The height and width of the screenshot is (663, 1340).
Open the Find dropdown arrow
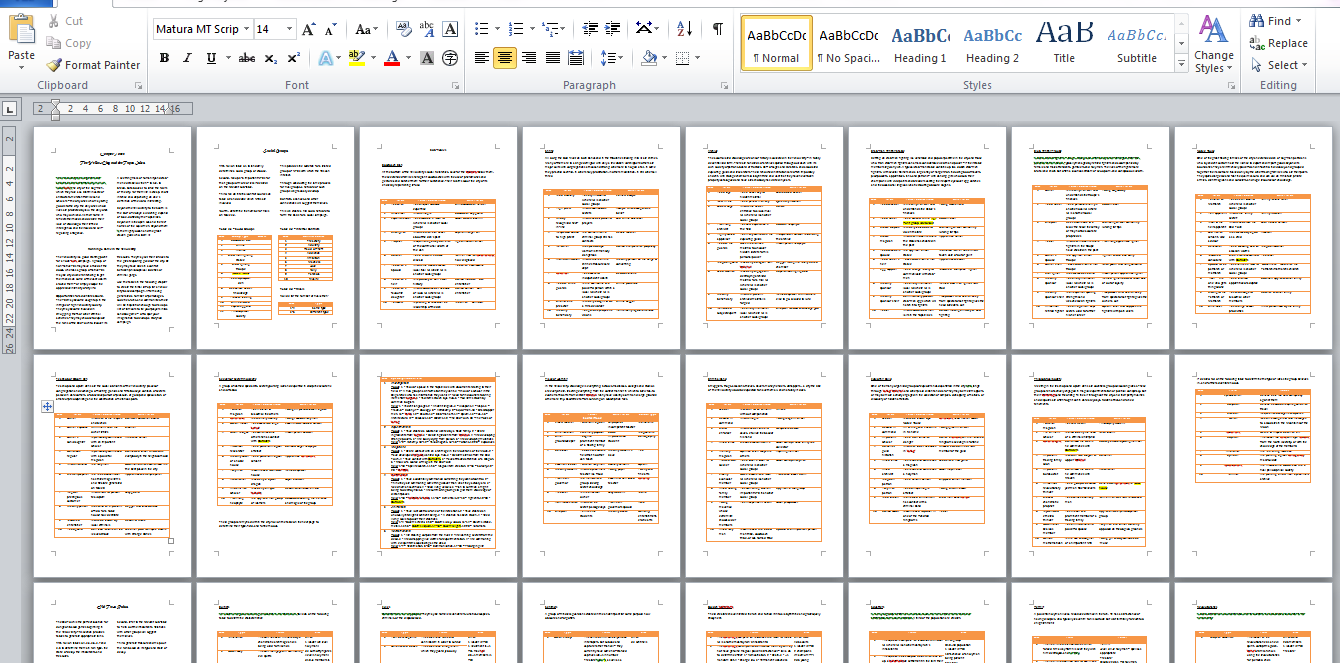[1298, 21]
